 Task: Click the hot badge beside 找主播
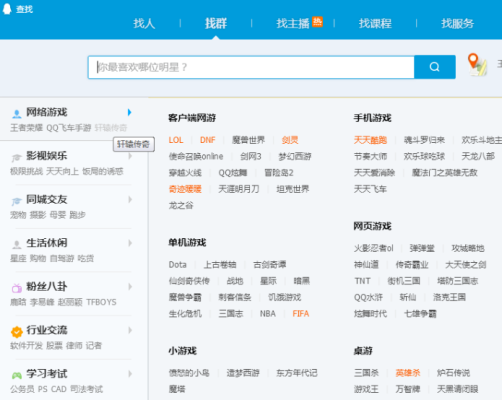pos(317,22)
